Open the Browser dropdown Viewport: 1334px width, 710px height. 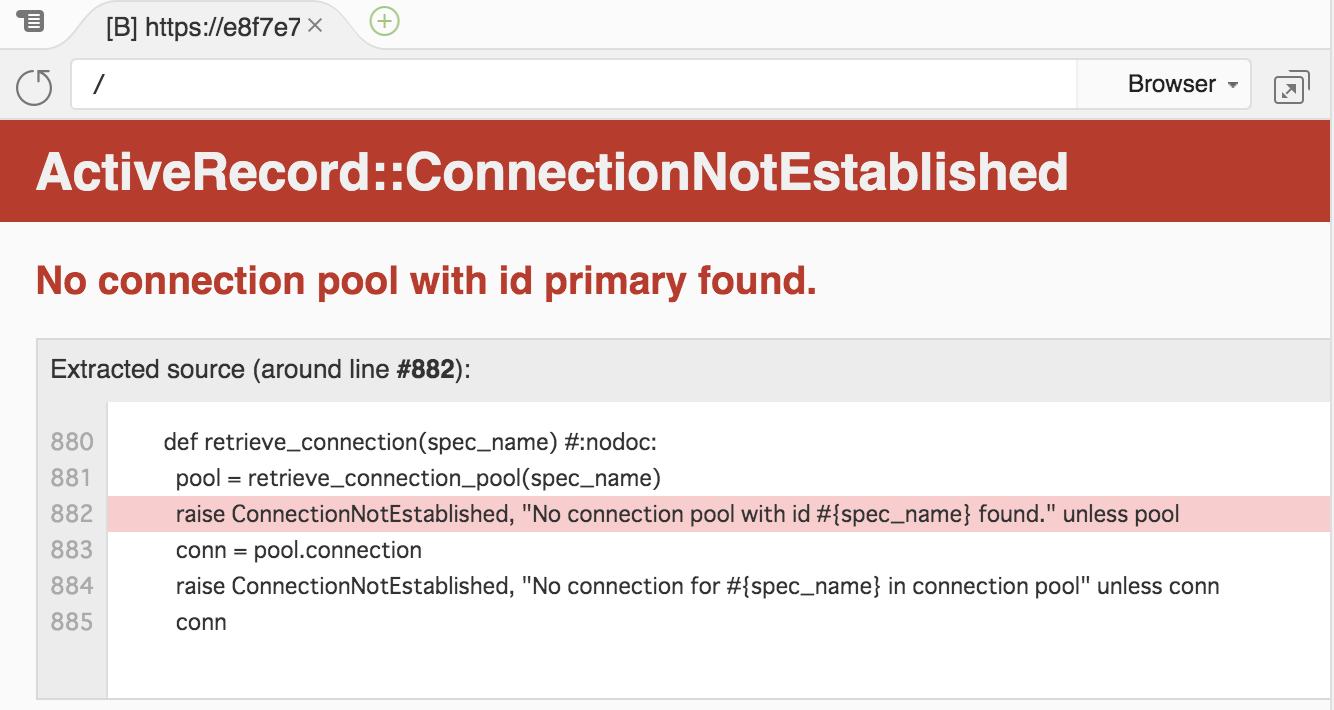[1182, 84]
